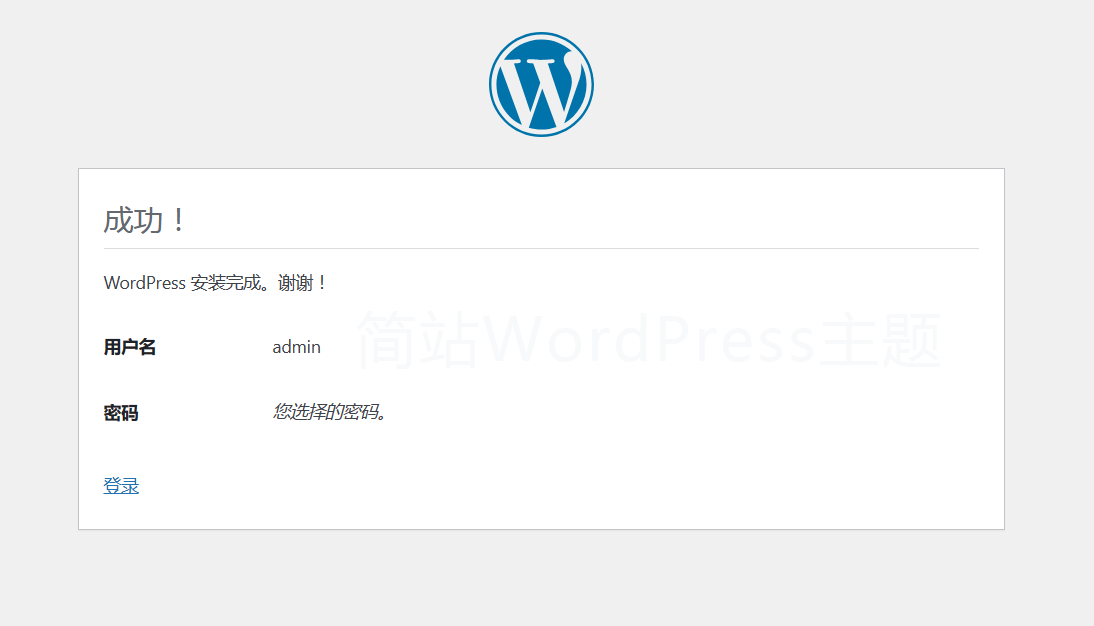Click the 用户名 field label
Viewport: 1094px width, 626px height.
tap(131, 347)
